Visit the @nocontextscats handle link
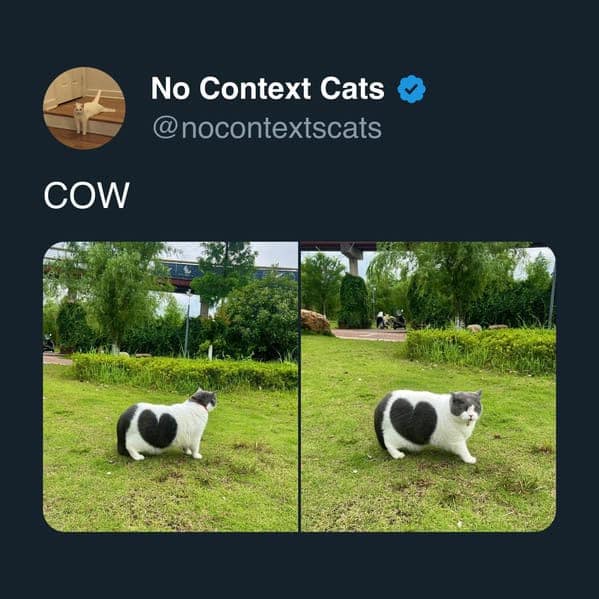 [x=267, y=128]
